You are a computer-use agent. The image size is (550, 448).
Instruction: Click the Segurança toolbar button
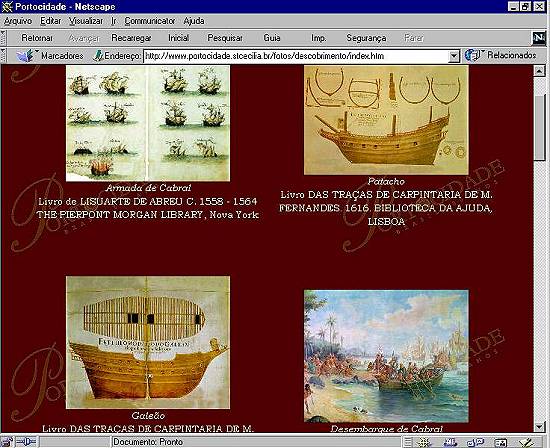pyautogui.click(x=366, y=38)
